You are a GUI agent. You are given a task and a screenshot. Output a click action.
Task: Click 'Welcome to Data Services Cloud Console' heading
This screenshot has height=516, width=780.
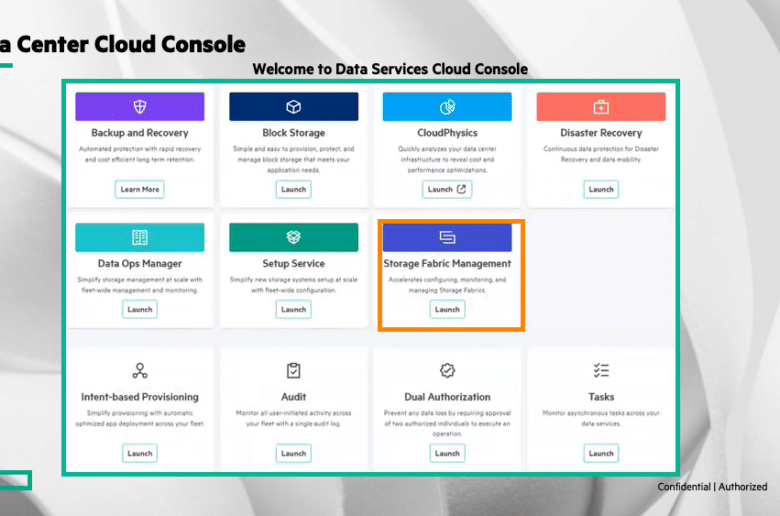click(x=390, y=69)
